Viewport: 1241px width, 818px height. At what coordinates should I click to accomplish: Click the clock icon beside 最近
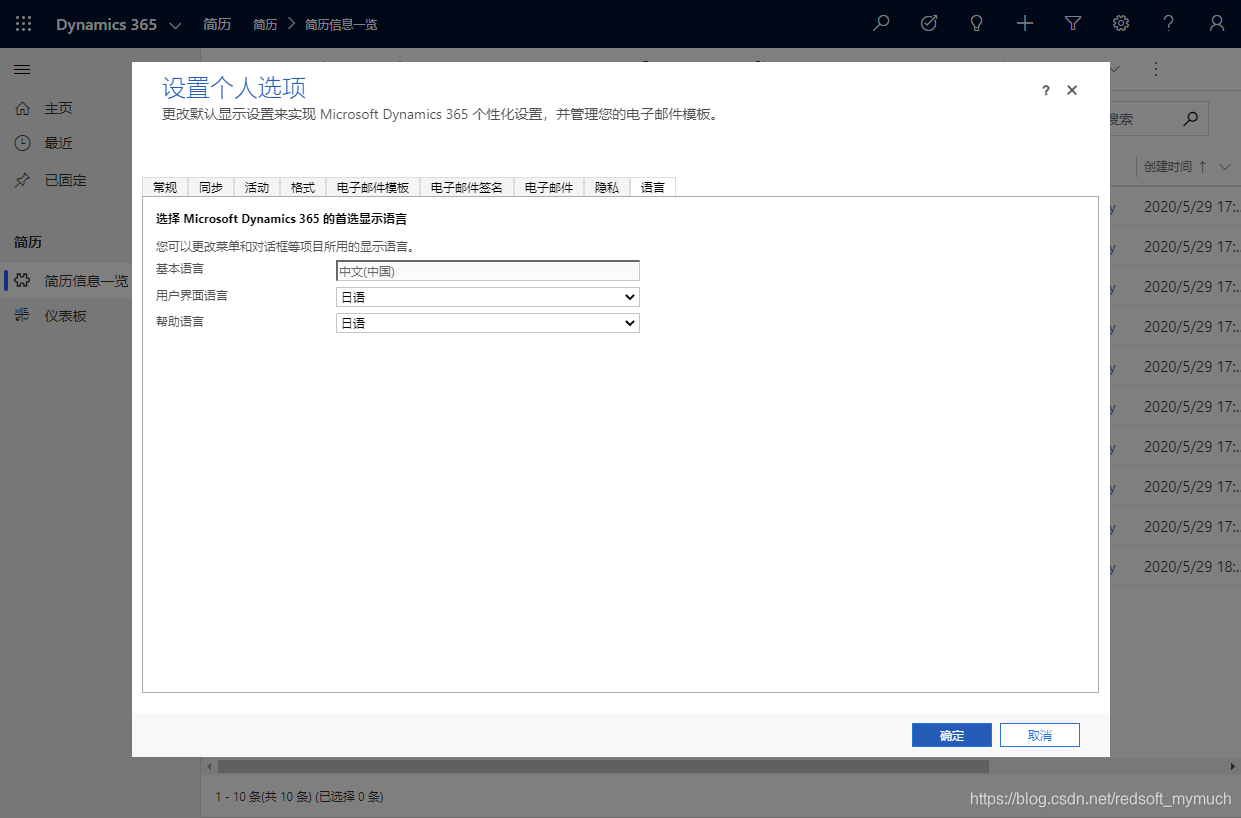[x=22, y=143]
